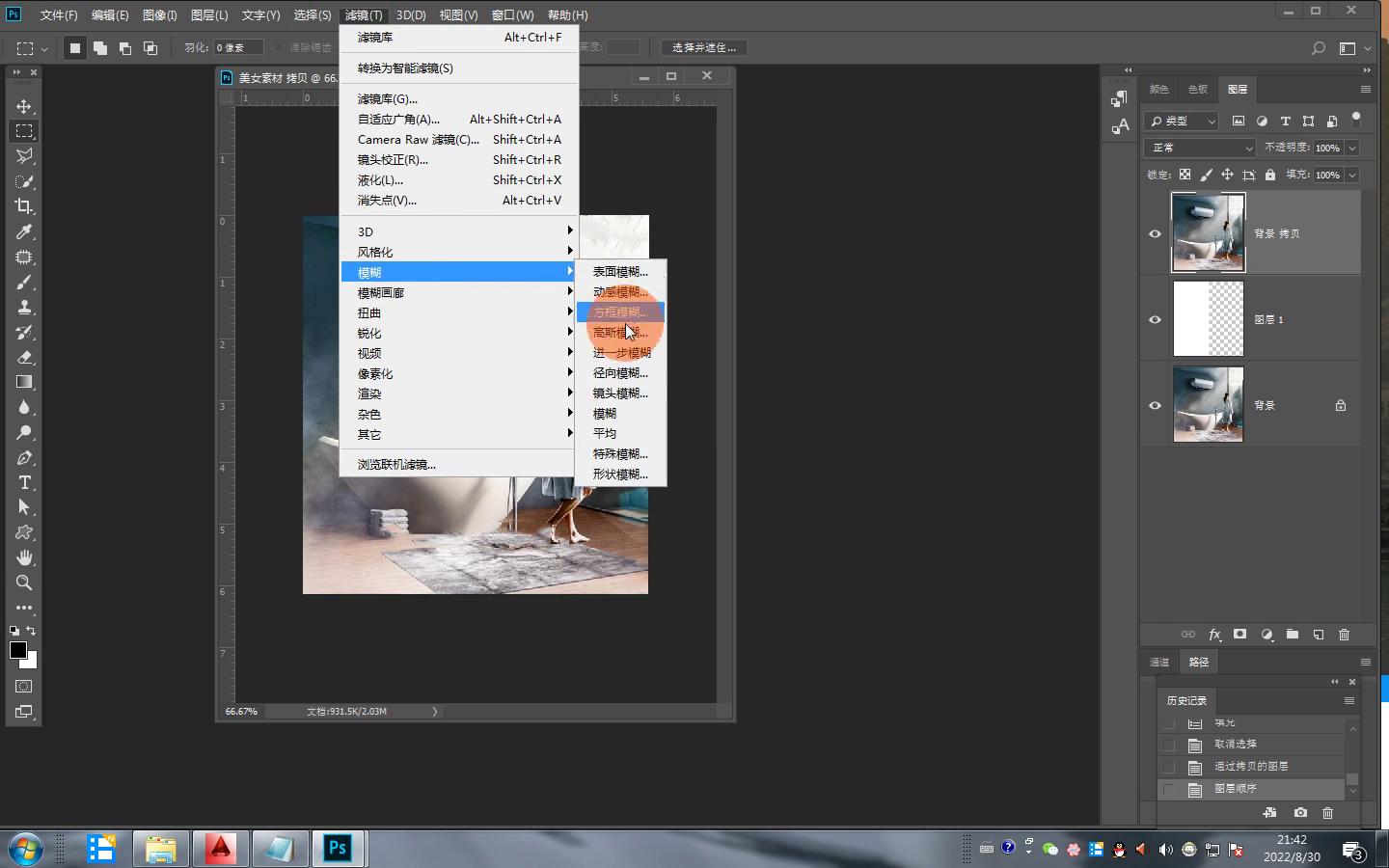Viewport: 1389px width, 868px height.
Task: Select the Hand tool
Action: pyautogui.click(x=24, y=557)
